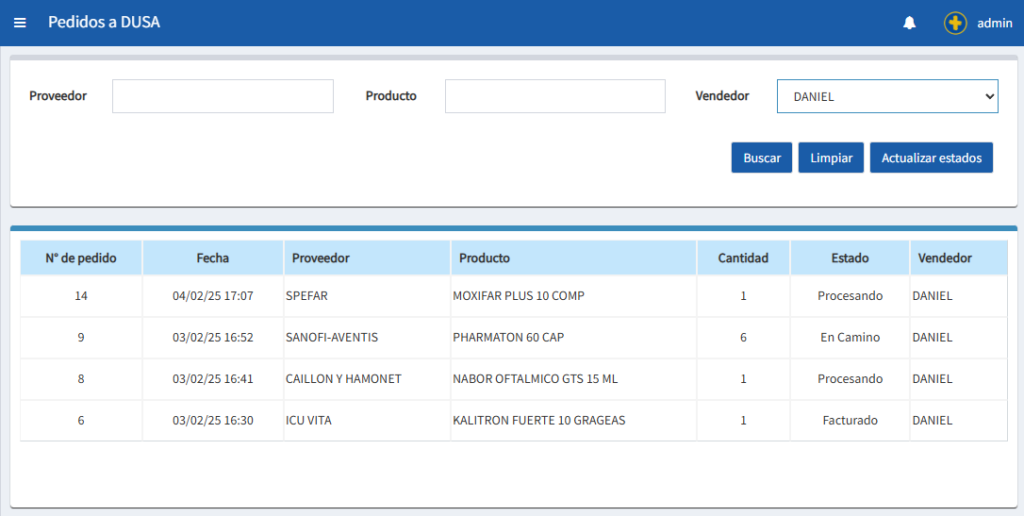Click the Limpiar button
The height and width of the screenshot is (516, 1024).
[830, 158]
